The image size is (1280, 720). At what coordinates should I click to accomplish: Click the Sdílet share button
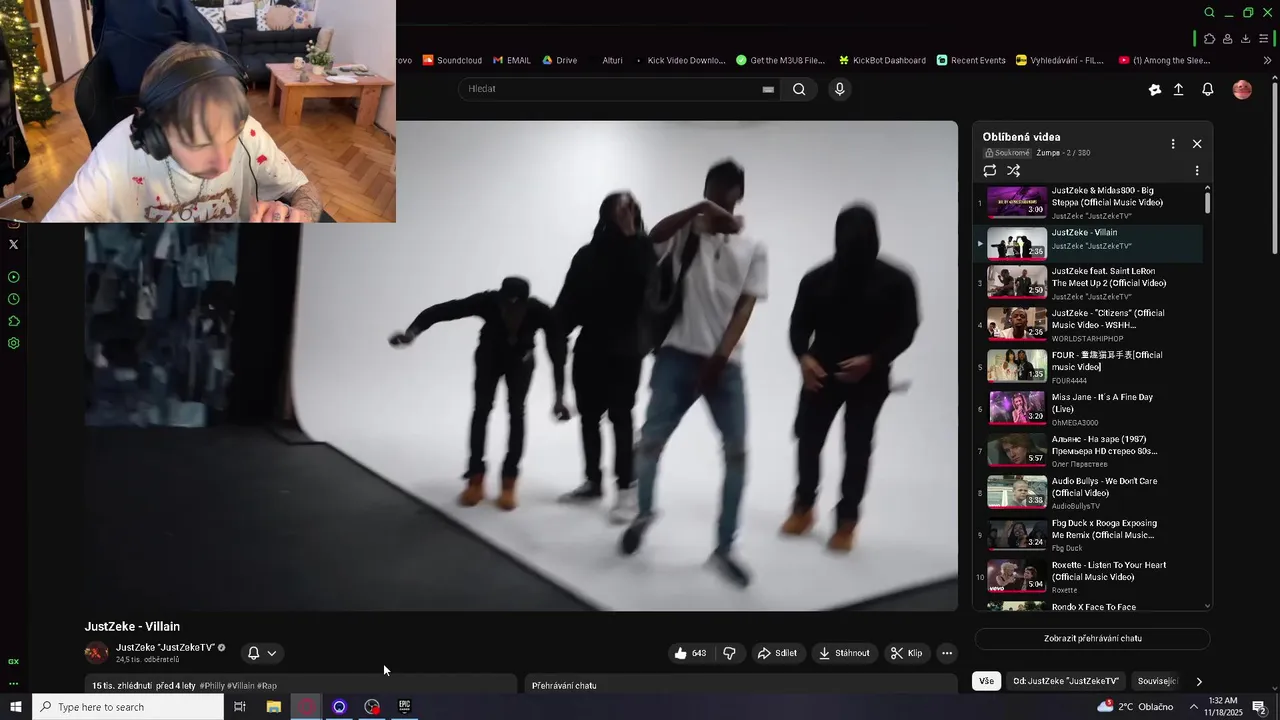[x=777, y=653]
